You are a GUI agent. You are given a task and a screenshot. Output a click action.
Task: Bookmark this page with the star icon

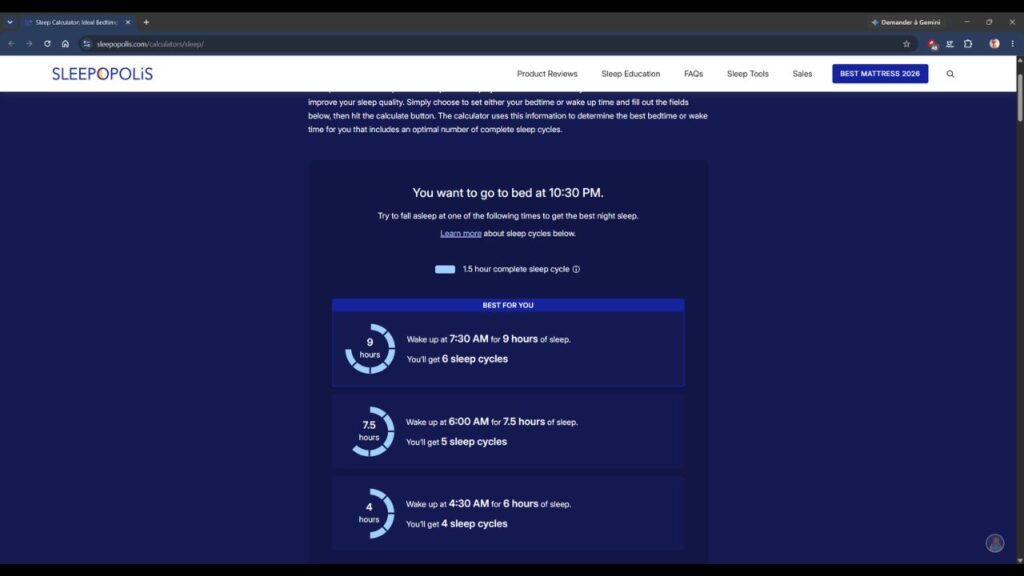coord(906,44)
